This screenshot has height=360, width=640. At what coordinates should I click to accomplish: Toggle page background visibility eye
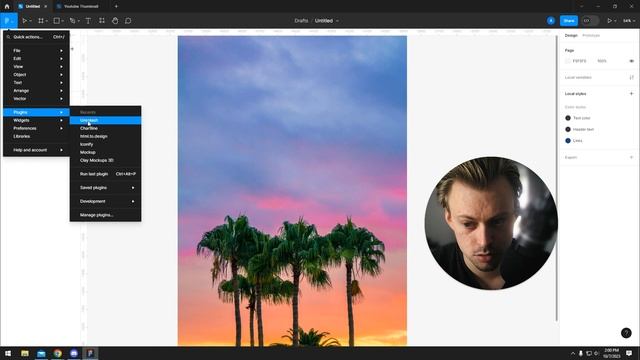631,61
